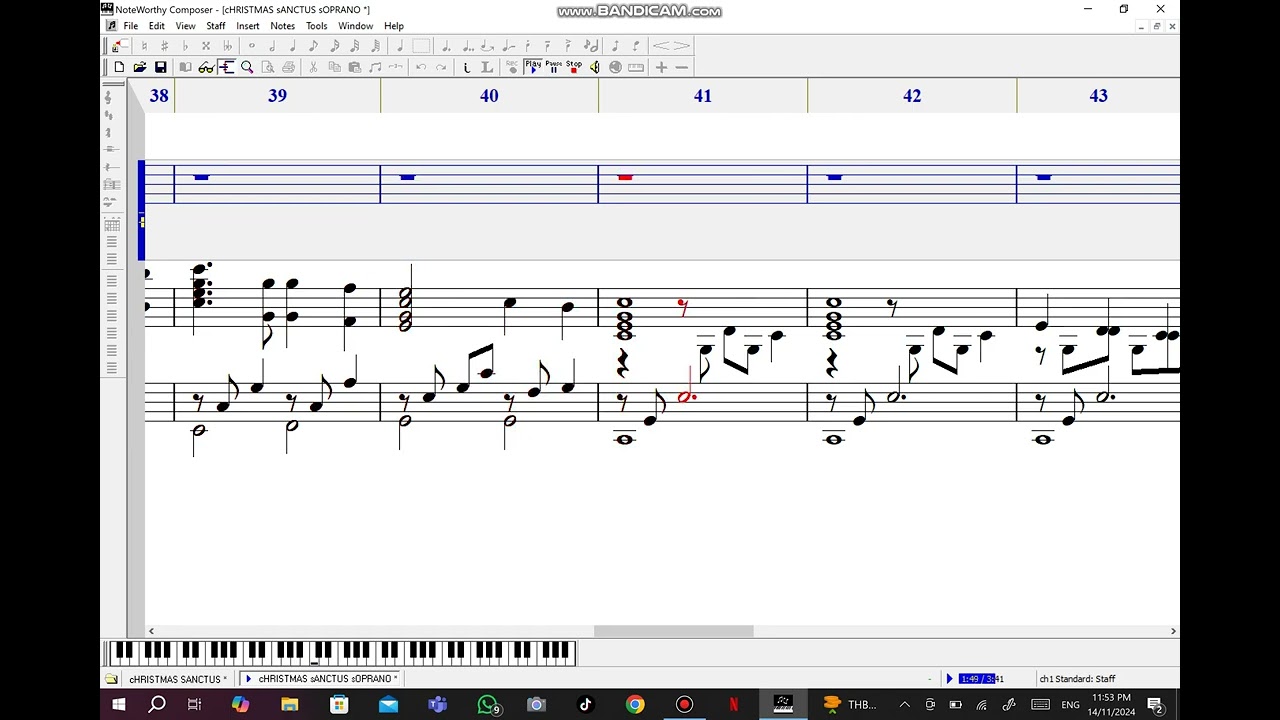This screenshot has width=1280, height=720.
Task: Select the staff properties tool icon
Action: tap(226, 67)
